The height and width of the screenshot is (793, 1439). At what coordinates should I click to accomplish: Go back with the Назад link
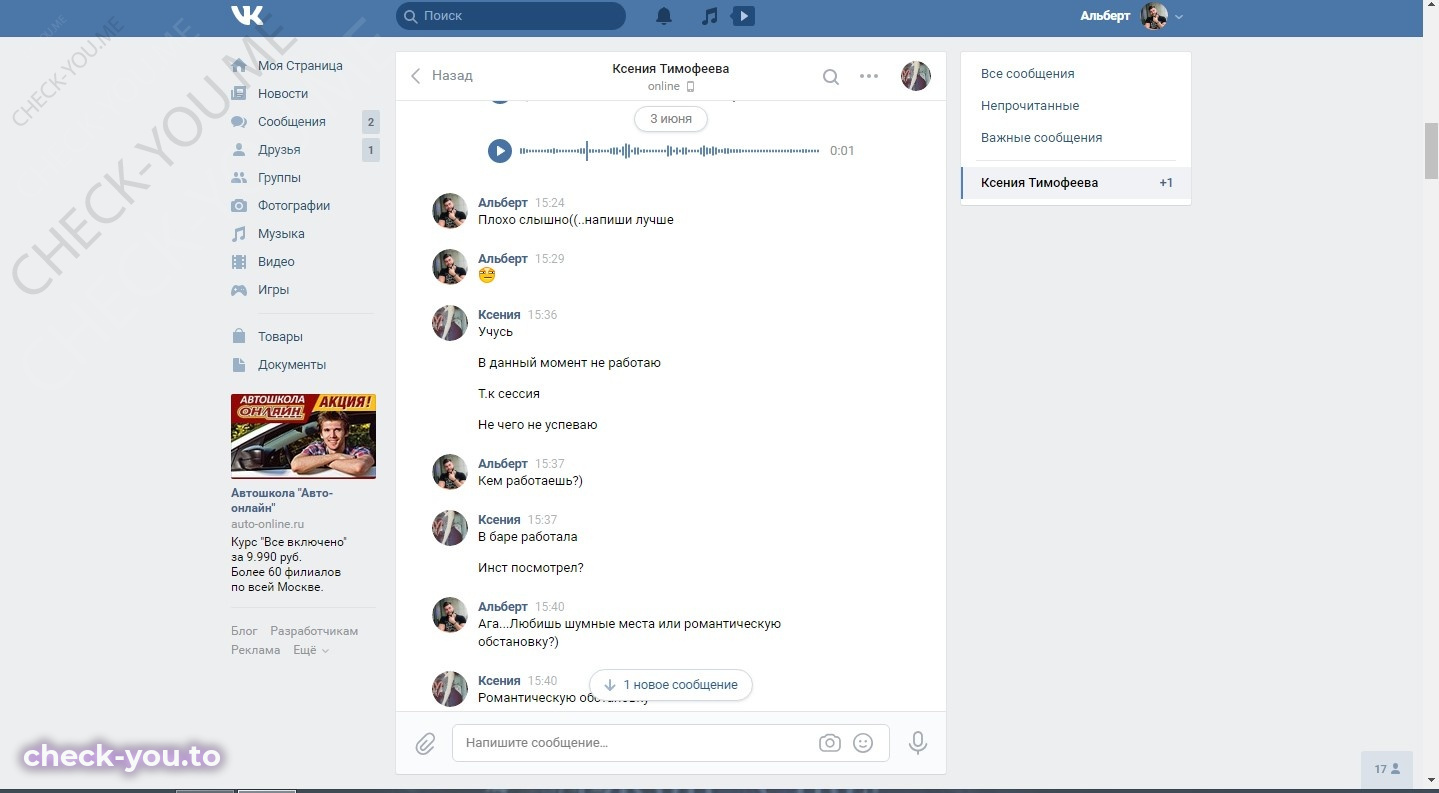tap(441, 76)
